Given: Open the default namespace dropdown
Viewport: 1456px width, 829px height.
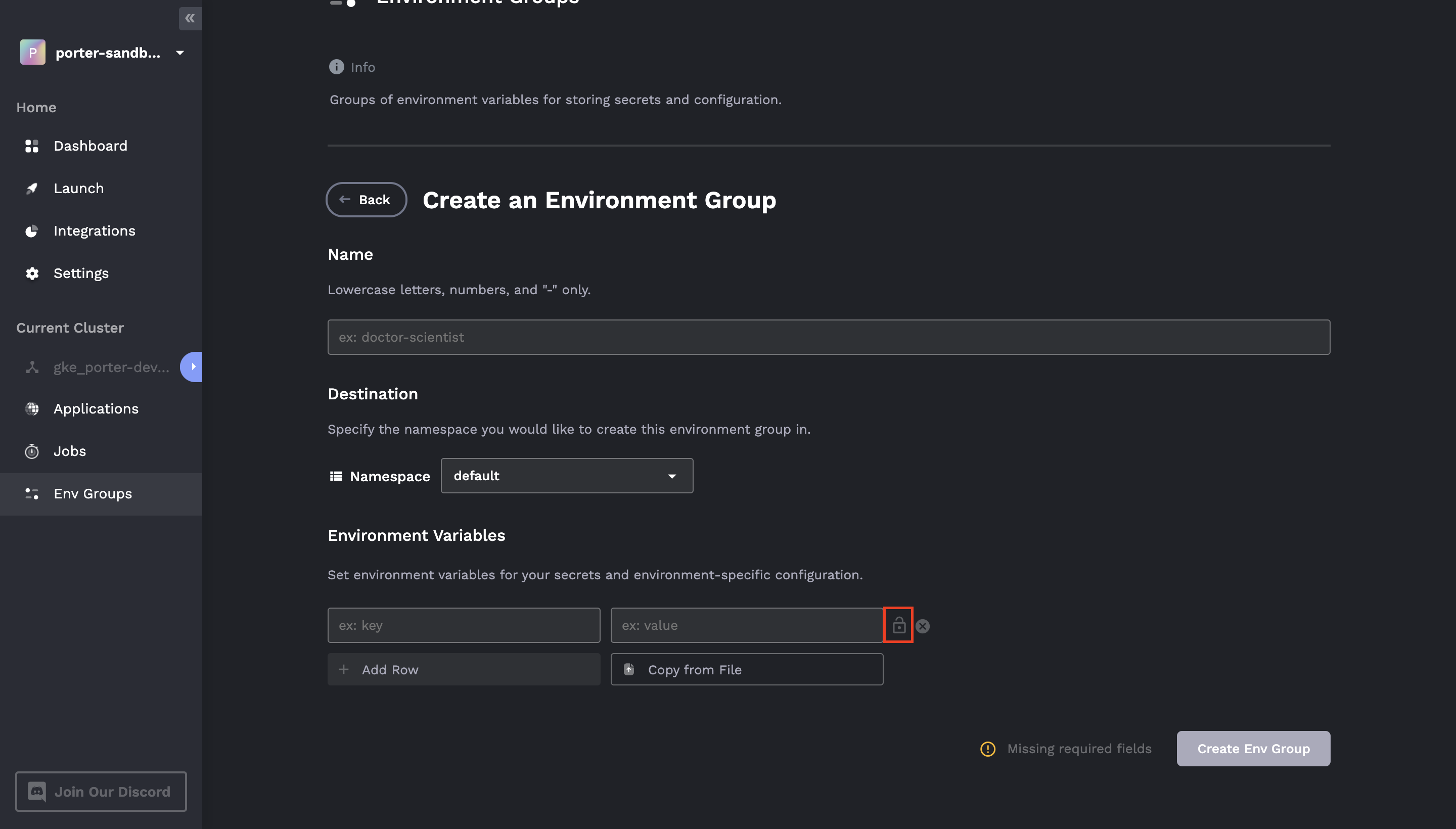Looking at the screenshot, I should tap(567, 476).
